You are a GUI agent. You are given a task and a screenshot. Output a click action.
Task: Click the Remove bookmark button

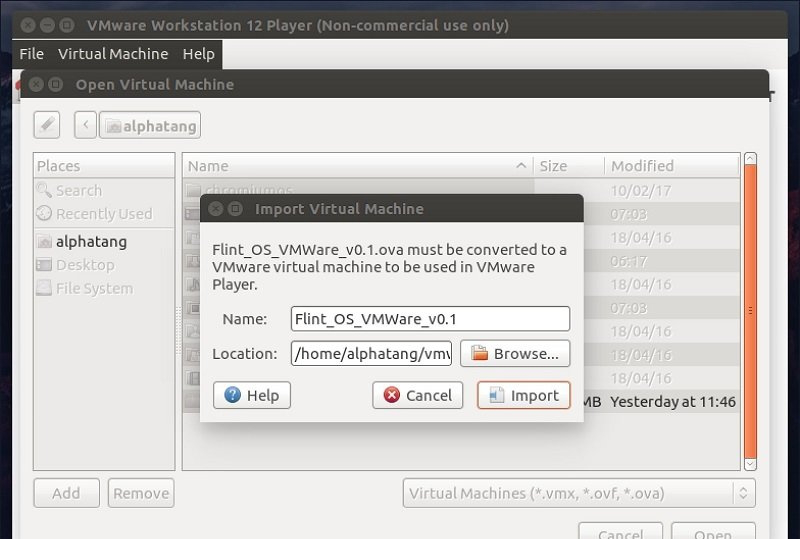141,493
